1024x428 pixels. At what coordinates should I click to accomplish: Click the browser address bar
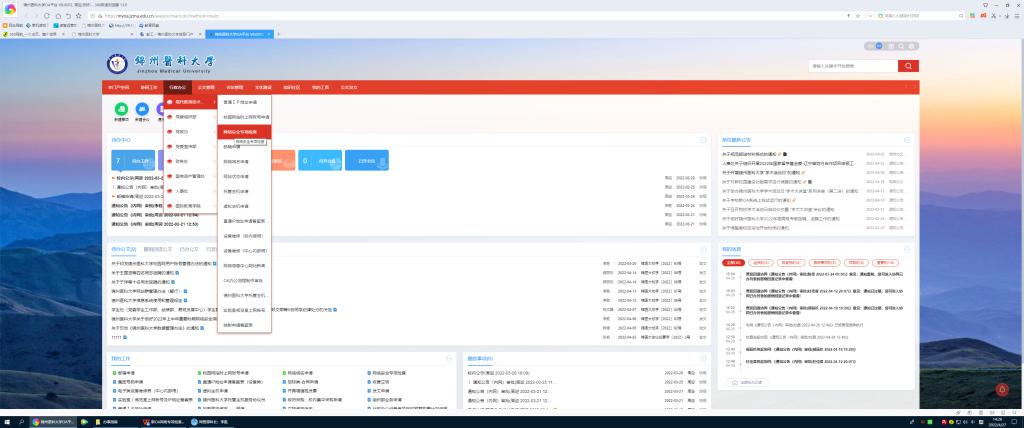coord(470,16)
